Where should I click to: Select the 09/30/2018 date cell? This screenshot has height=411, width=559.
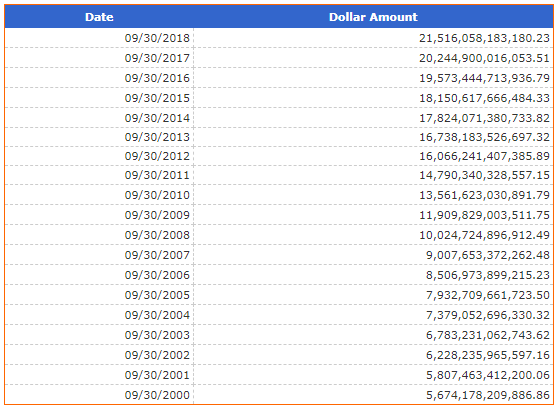click(x=157, y=38)
